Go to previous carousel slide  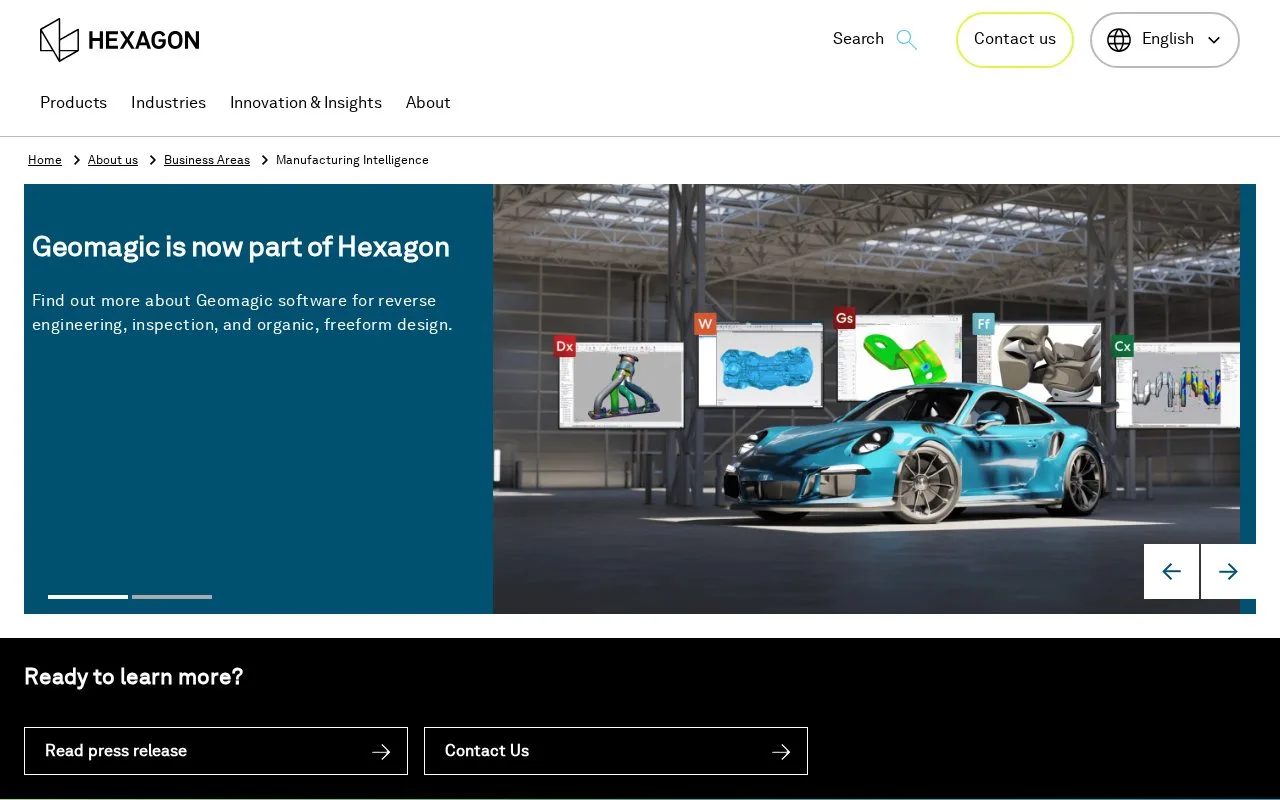coord(1171,571)
